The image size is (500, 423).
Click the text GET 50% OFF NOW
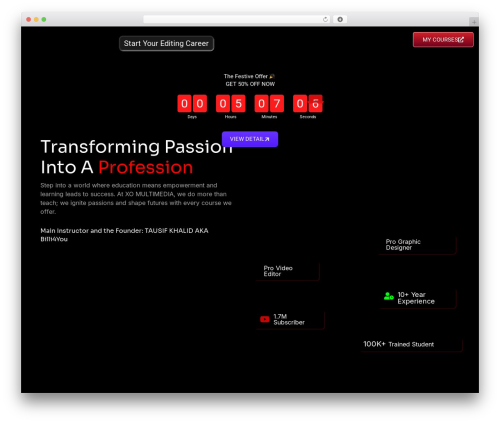coord(250,84)
